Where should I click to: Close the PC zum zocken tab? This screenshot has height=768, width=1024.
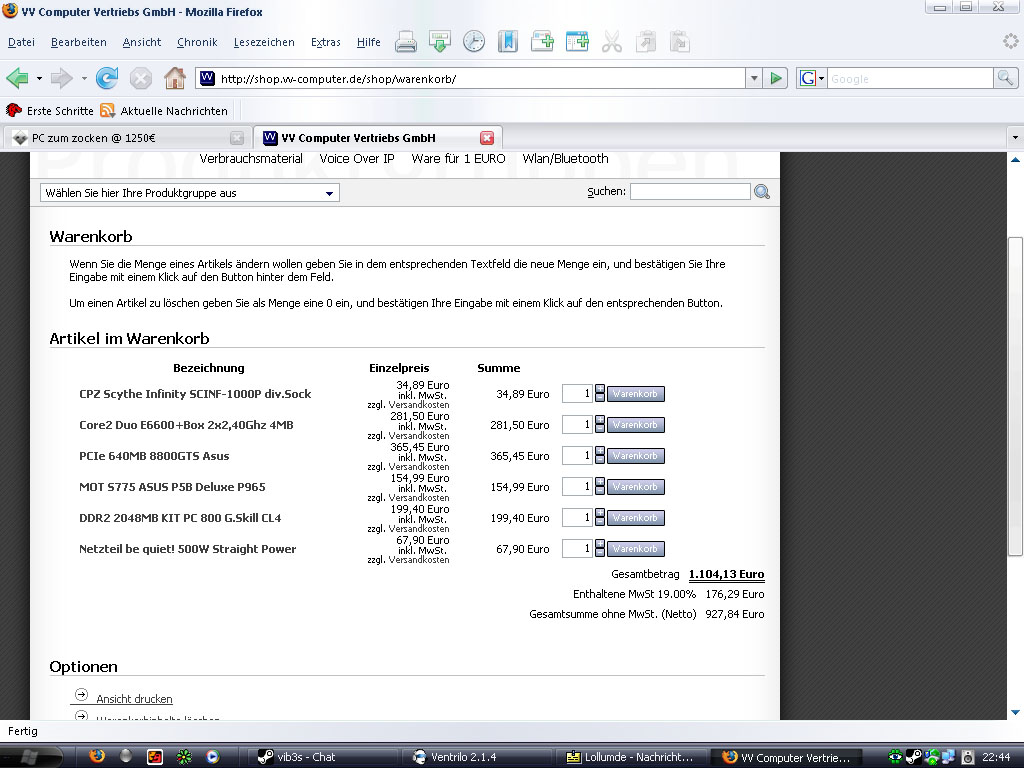[x=237, y=138]
